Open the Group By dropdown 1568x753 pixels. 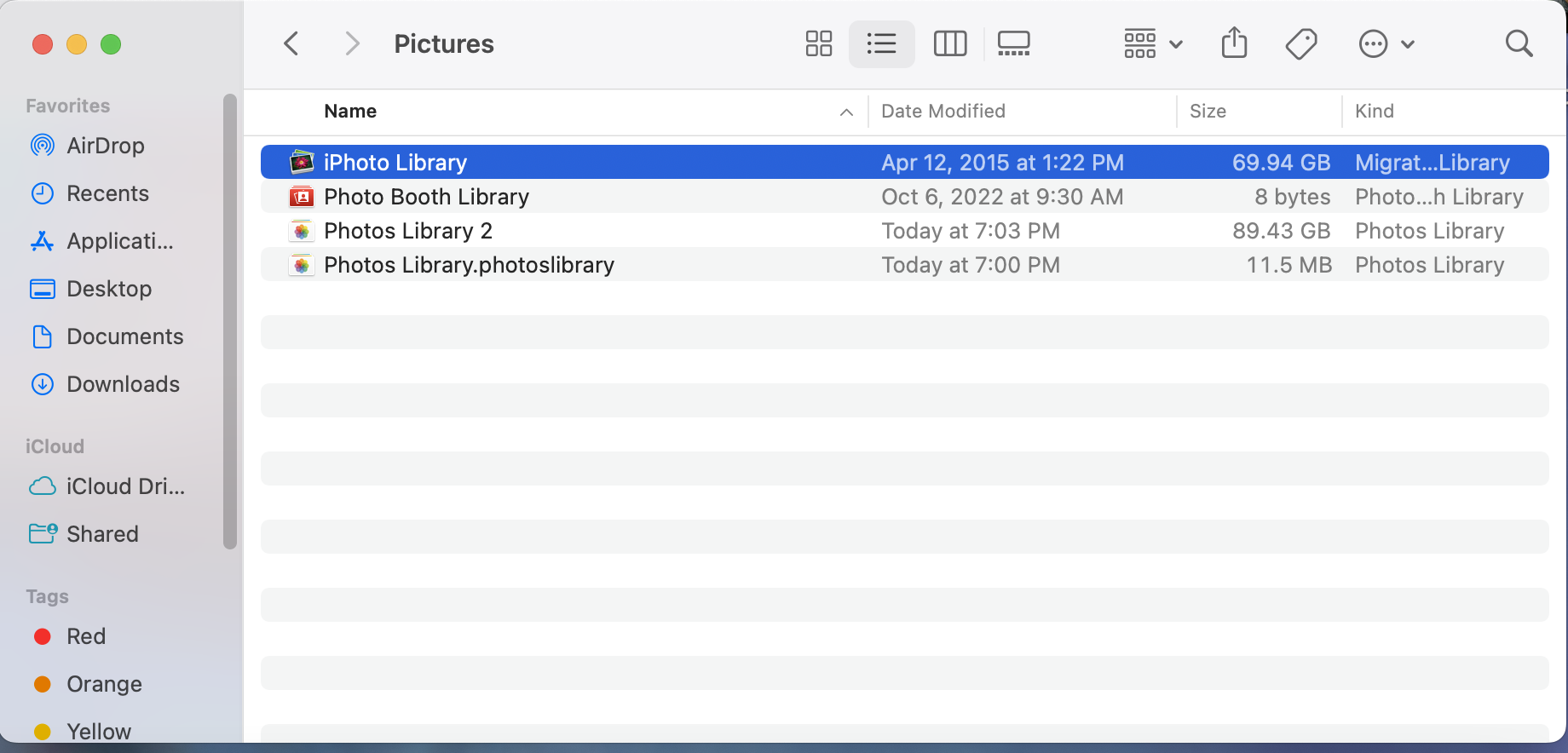[x=1152, y=43]
